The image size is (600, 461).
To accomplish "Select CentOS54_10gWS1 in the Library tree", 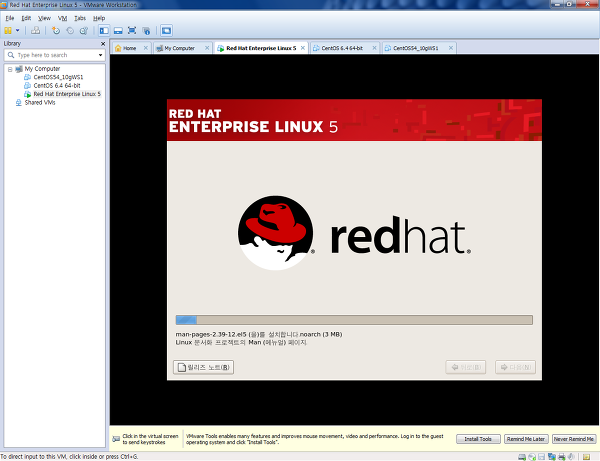I will pos(58,77).
